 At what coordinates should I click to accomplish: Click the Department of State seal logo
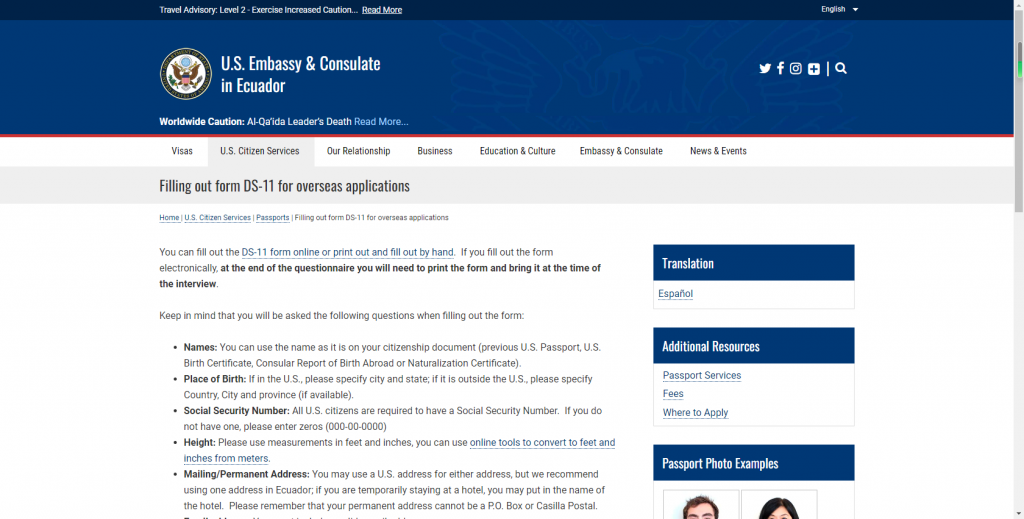tap(186, 74)
